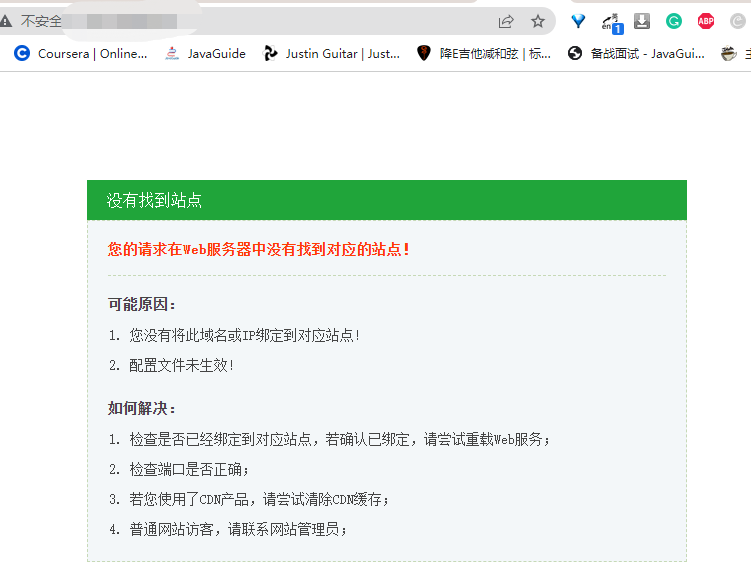
Task: Open the Grammarly extension icon
Action: (x=674, y=21)
